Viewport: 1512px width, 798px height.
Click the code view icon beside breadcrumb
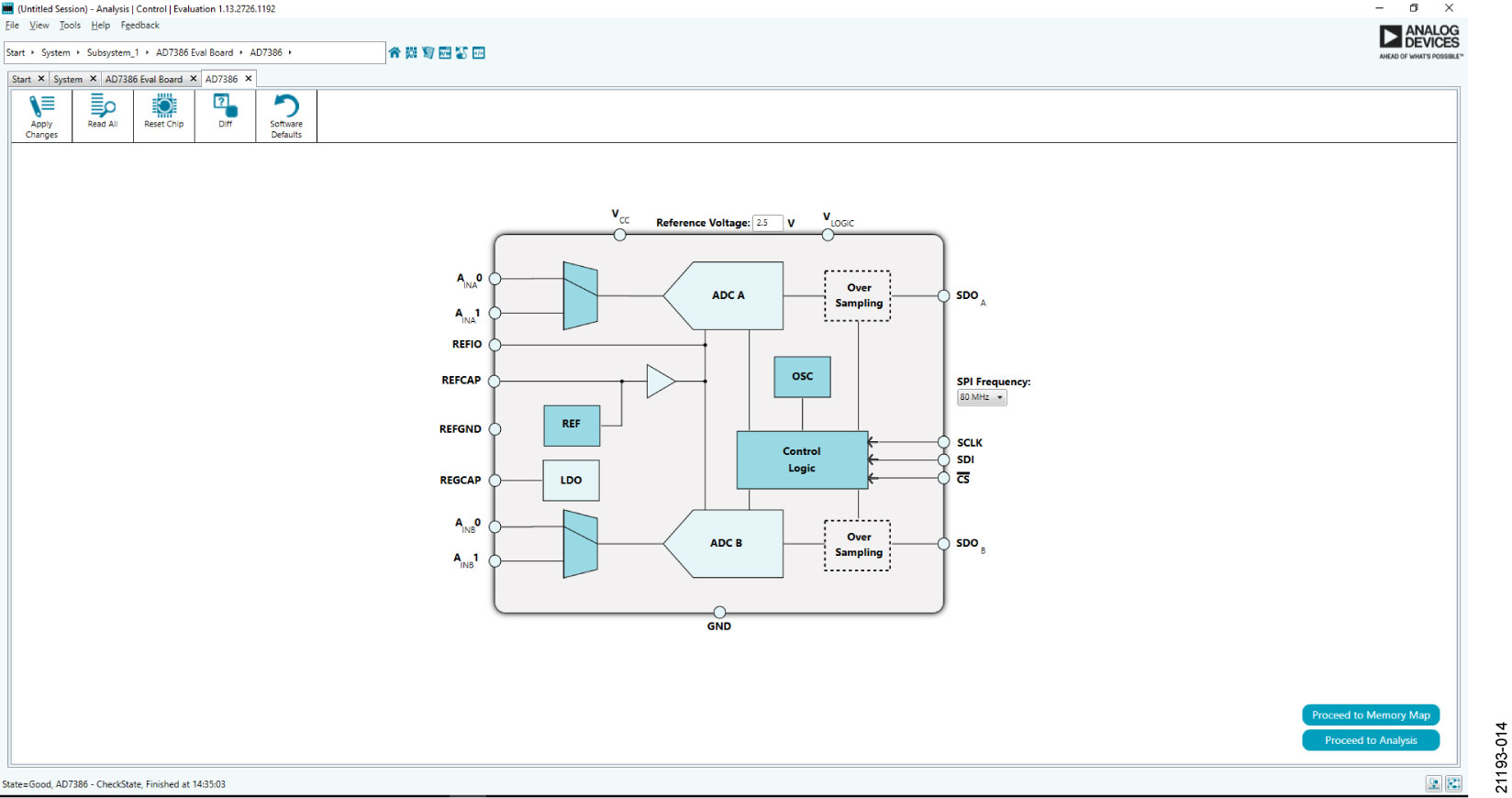pos(478,53)
